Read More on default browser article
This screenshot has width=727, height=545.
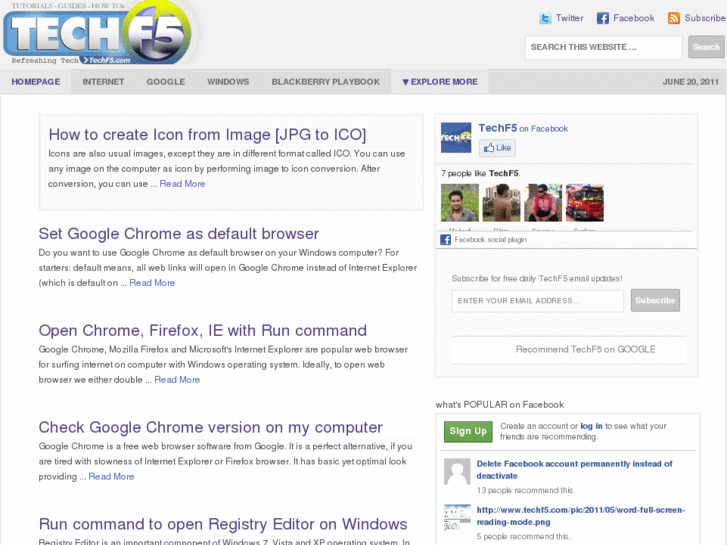click(152, 283)
